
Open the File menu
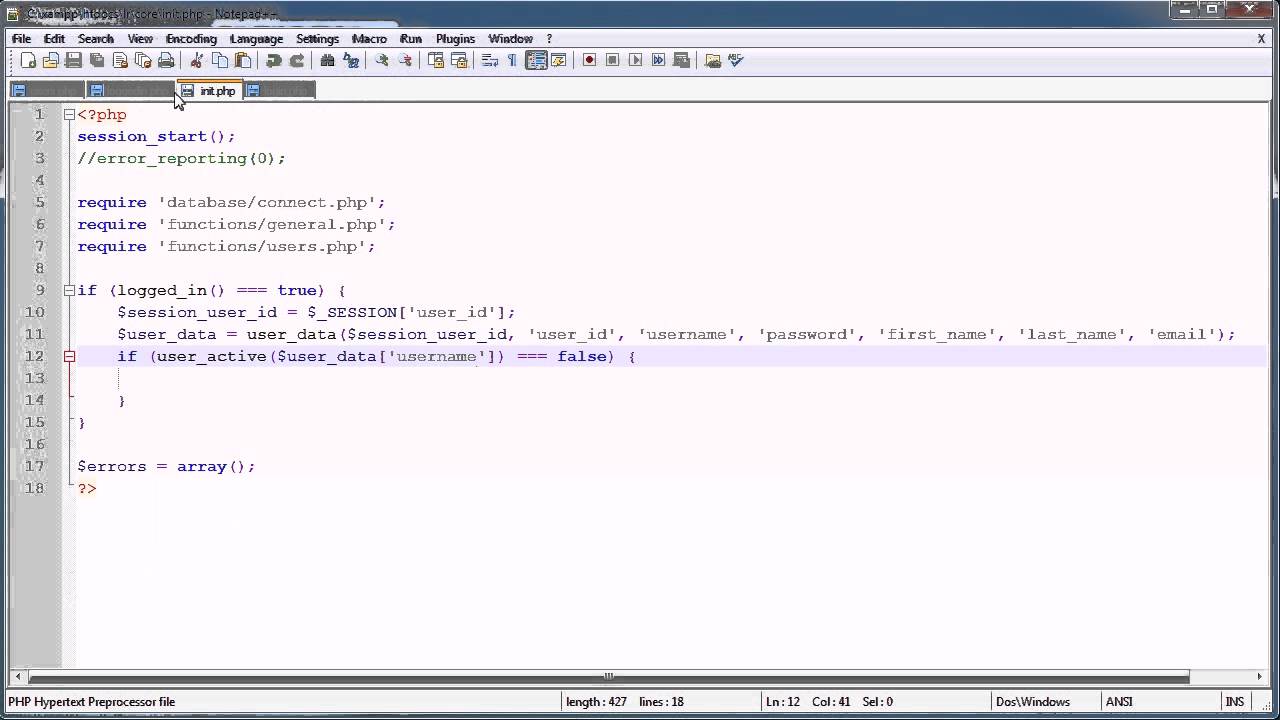click(x=21, y=39)
